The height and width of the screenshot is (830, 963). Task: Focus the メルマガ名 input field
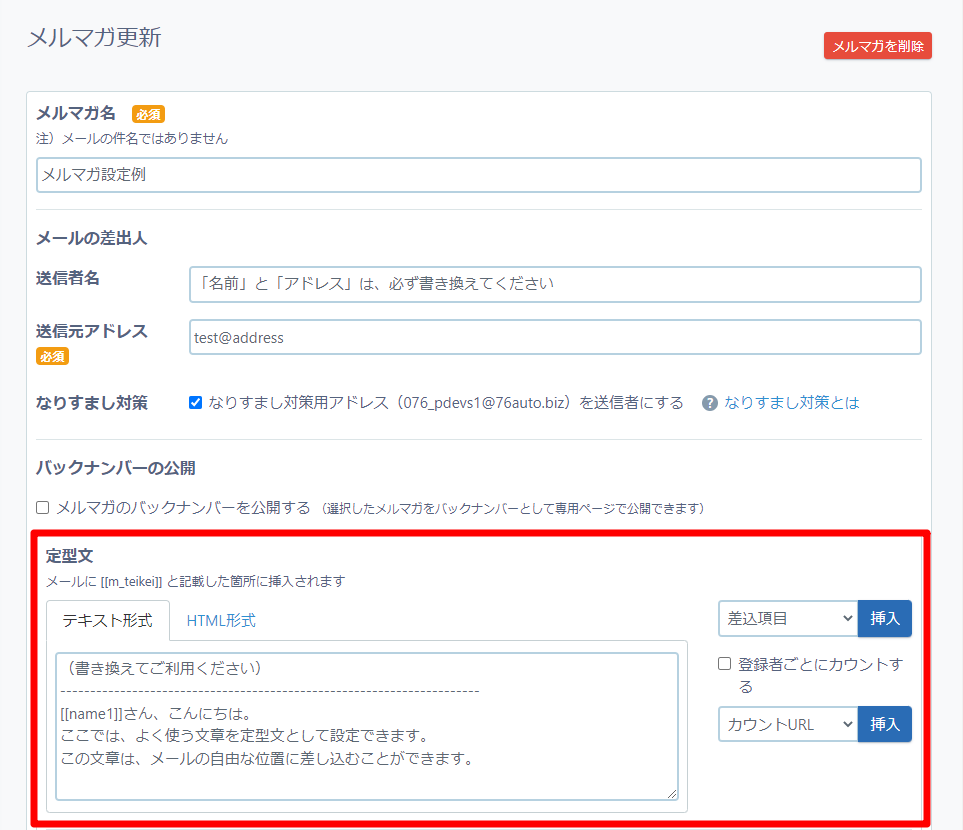click(x=478, y=175)
